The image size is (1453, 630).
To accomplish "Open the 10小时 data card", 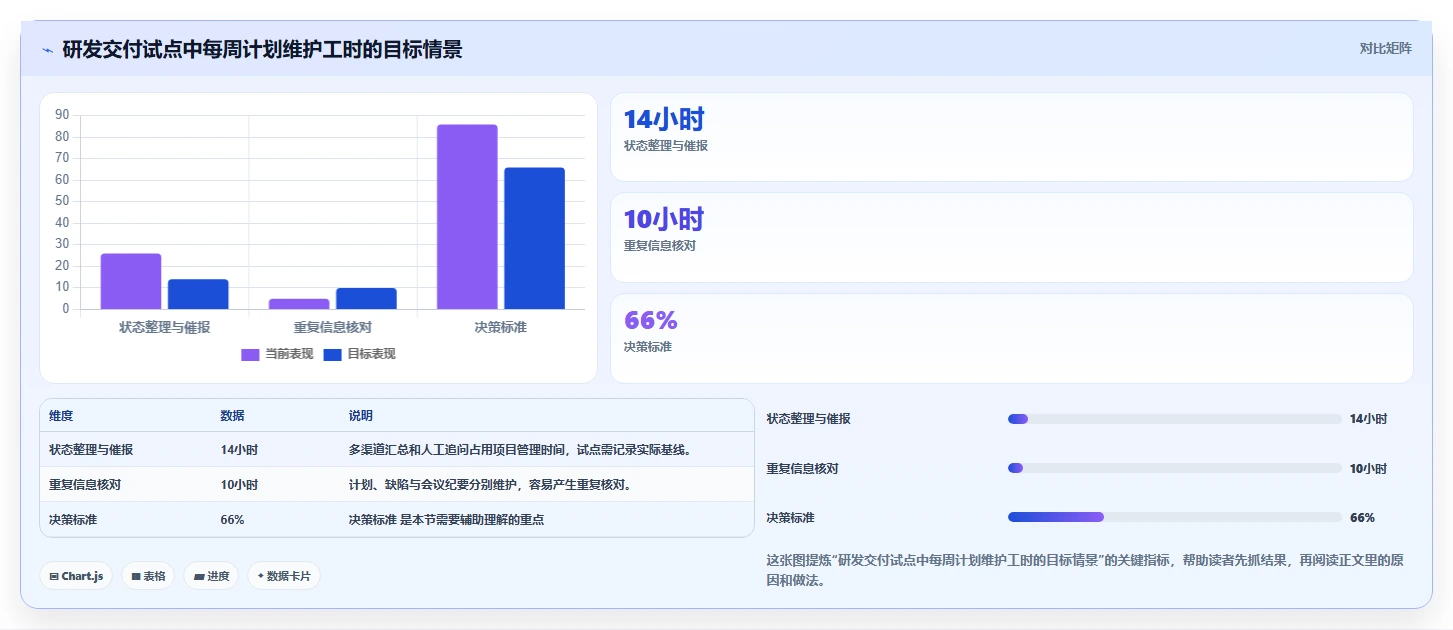I will [x=1011, y=238].
